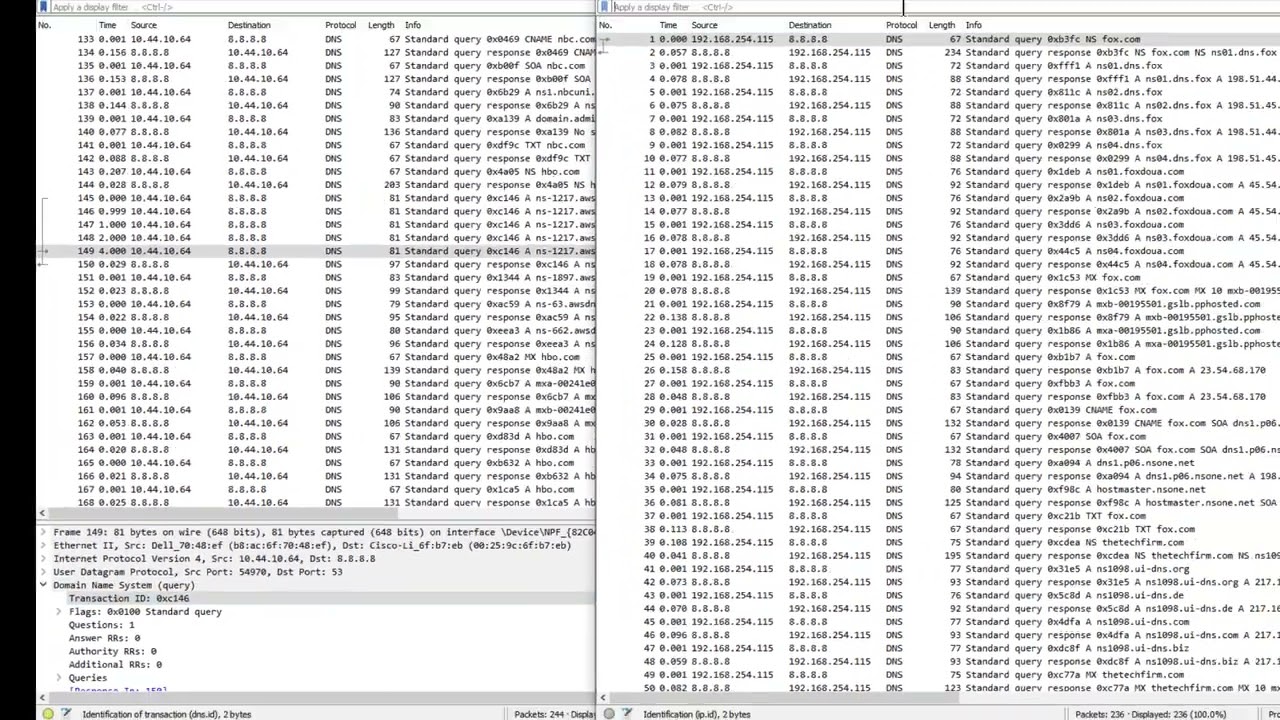
Task: Expand the Frame 149 tree row
Action: (x=43, y=532)
